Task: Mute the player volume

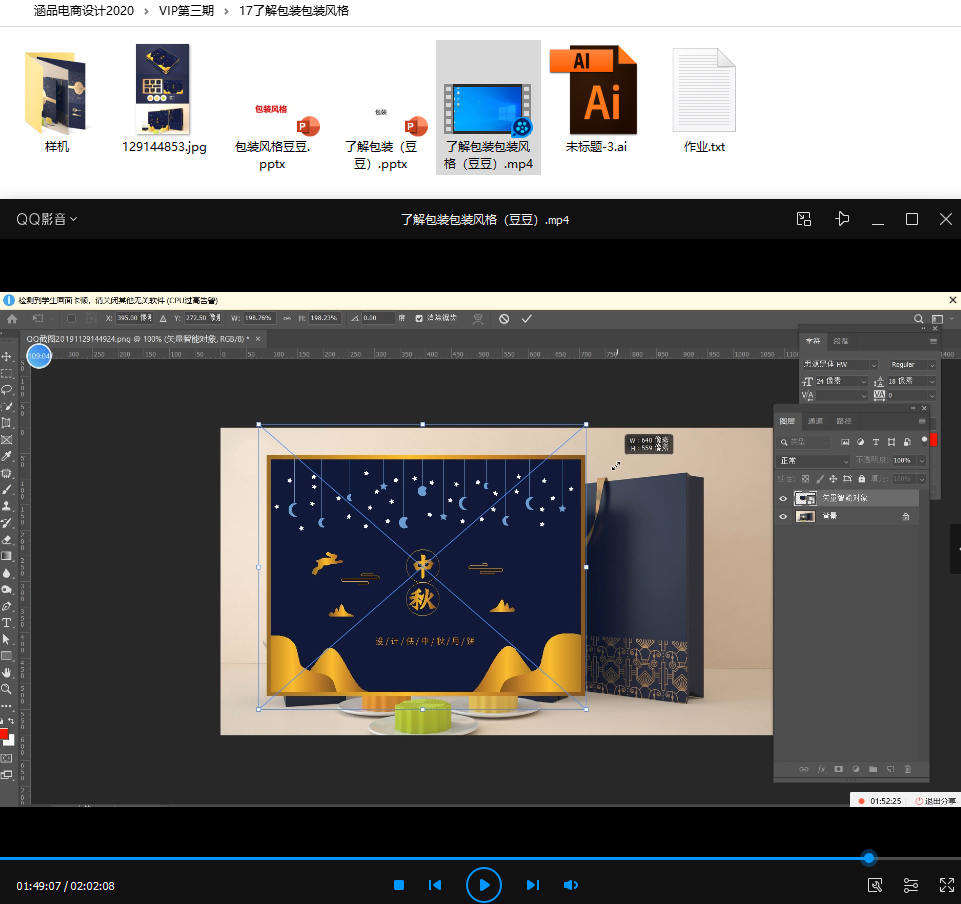Action: tap(571, 885)
